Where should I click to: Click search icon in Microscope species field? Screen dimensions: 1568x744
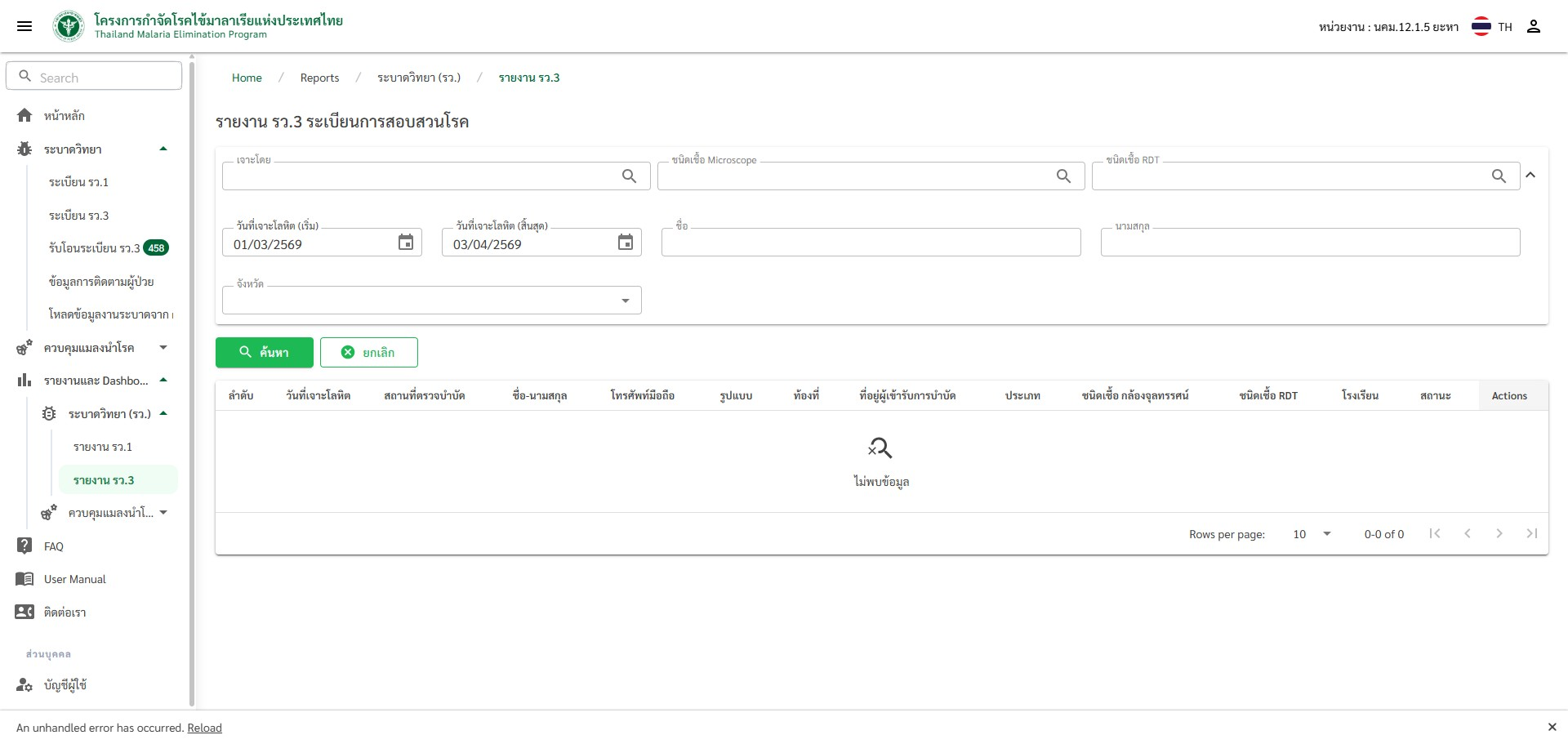(1063, 176)
